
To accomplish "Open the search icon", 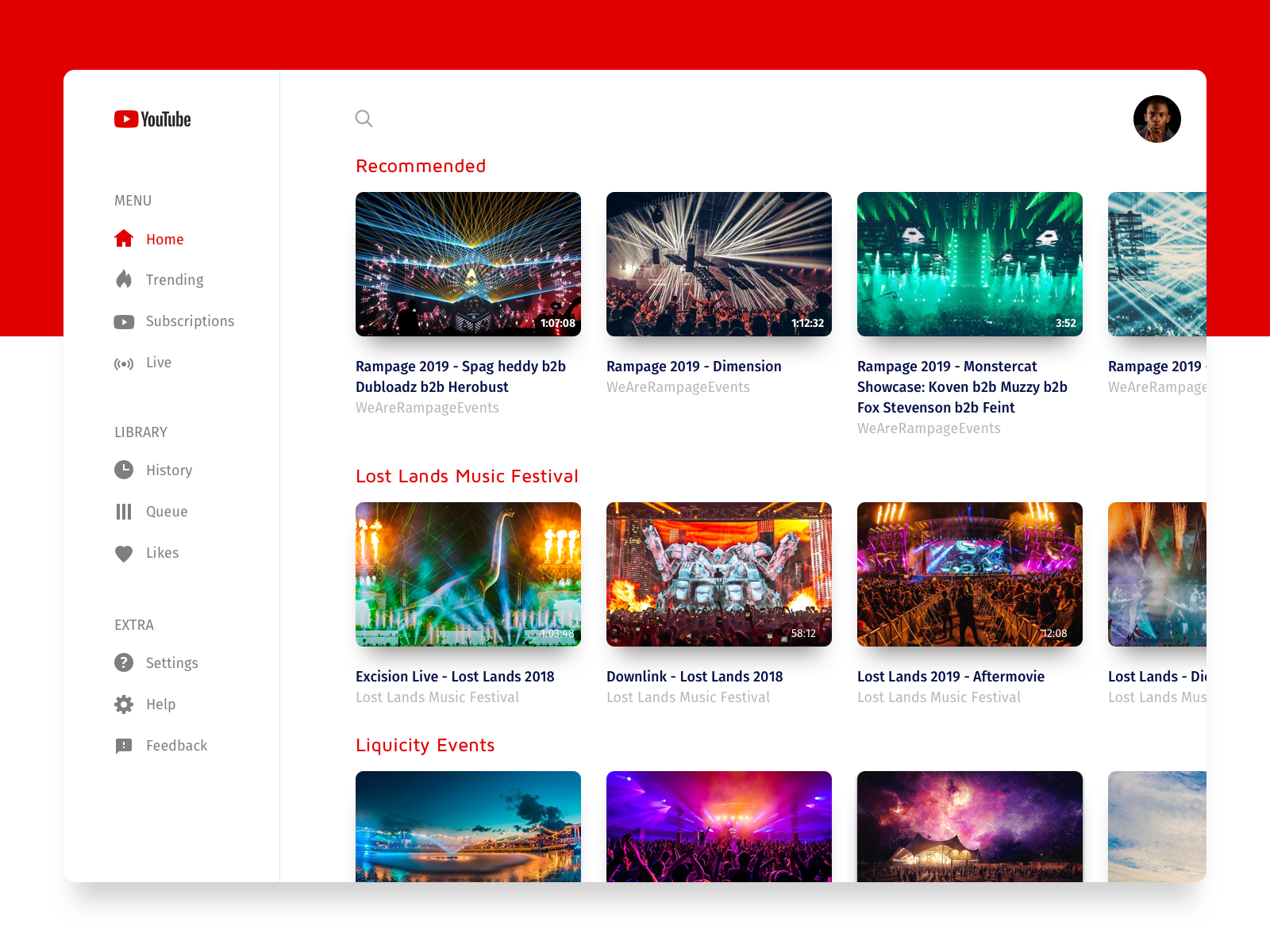I will (x=364, y=118).
